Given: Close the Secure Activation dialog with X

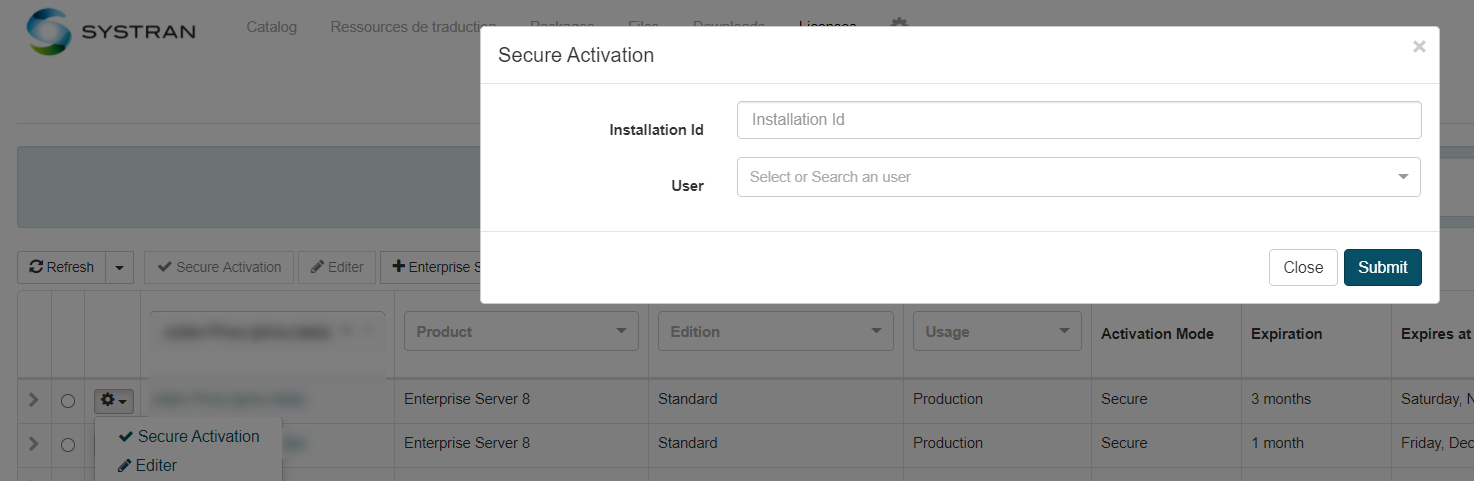Looking at the screenshot, I should pyautogui.click(x=1419, y=47).
